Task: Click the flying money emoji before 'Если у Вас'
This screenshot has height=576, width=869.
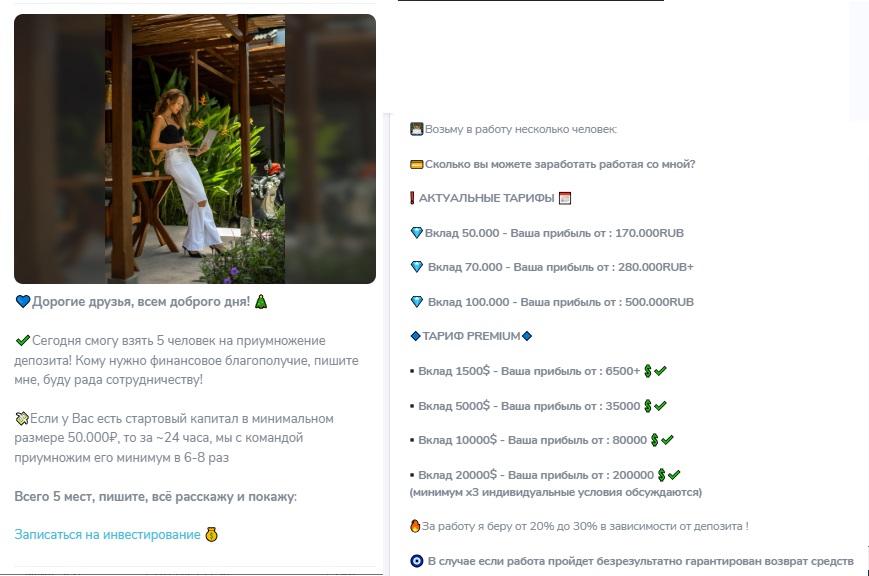Action: tap(22, 419)
